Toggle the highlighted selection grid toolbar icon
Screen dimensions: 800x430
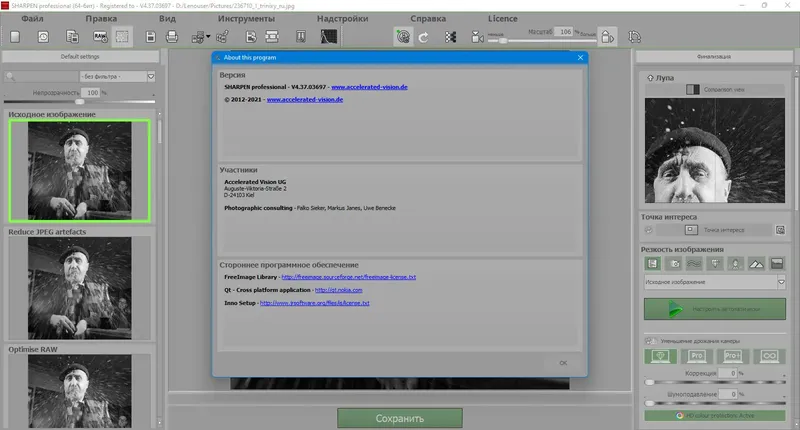tap(122, 37)
